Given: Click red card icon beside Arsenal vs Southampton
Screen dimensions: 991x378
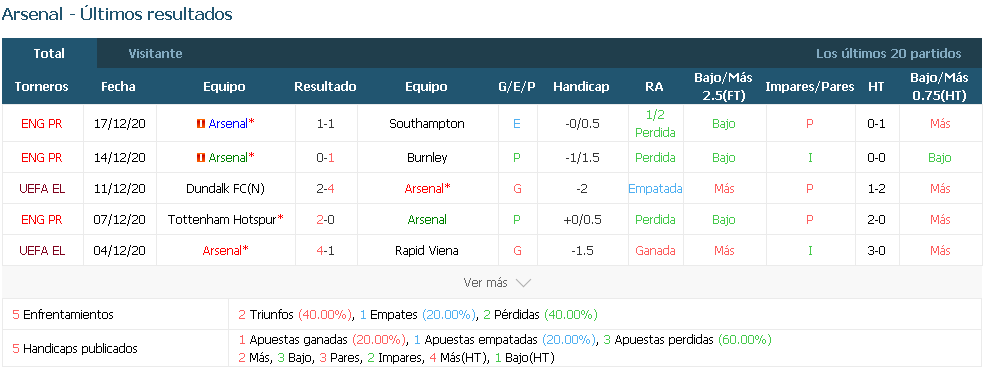Looking at the screenshot, I should (201, 124).
